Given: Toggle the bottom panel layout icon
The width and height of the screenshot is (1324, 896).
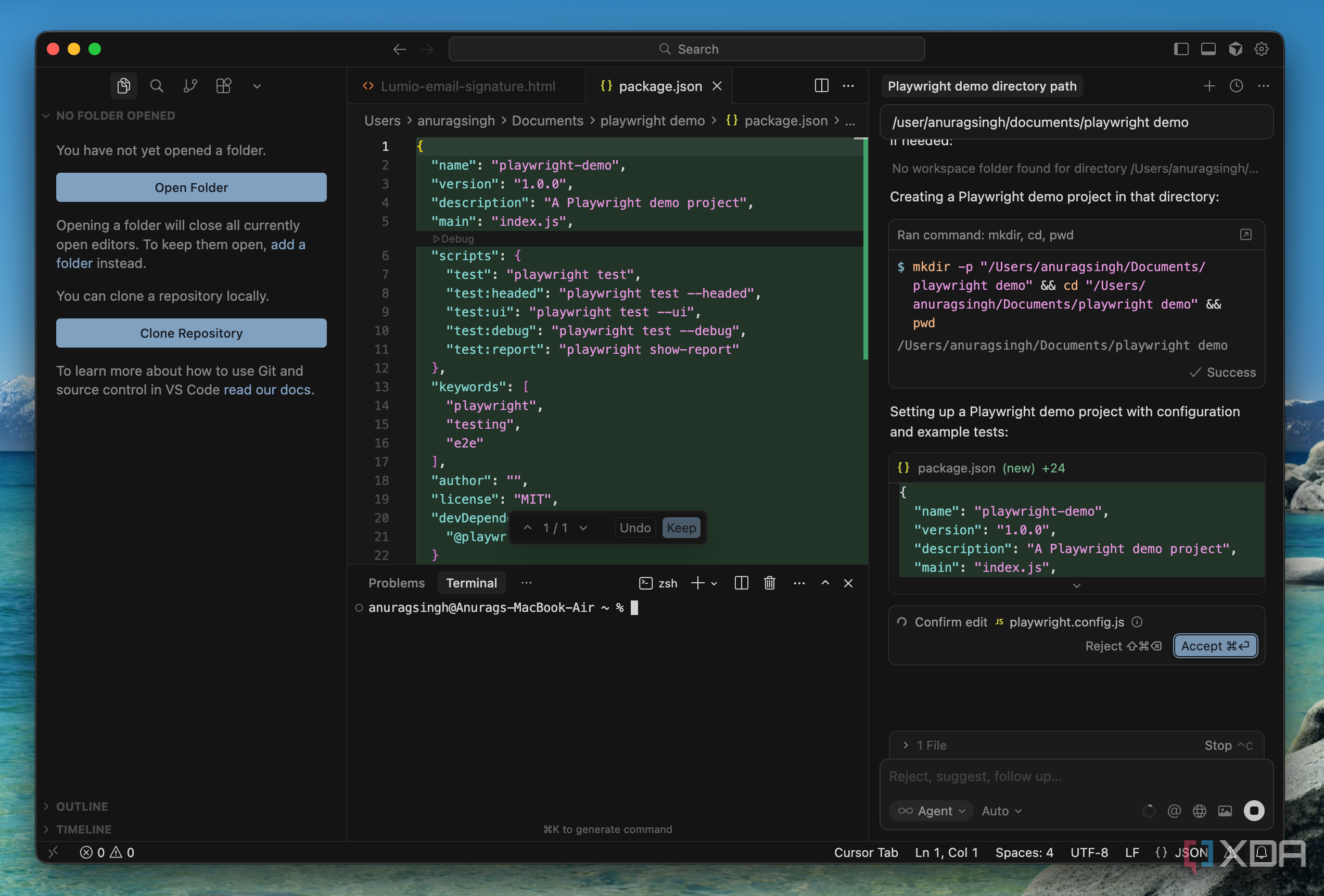Looking at the screenshot, I should pos(1208,49).
